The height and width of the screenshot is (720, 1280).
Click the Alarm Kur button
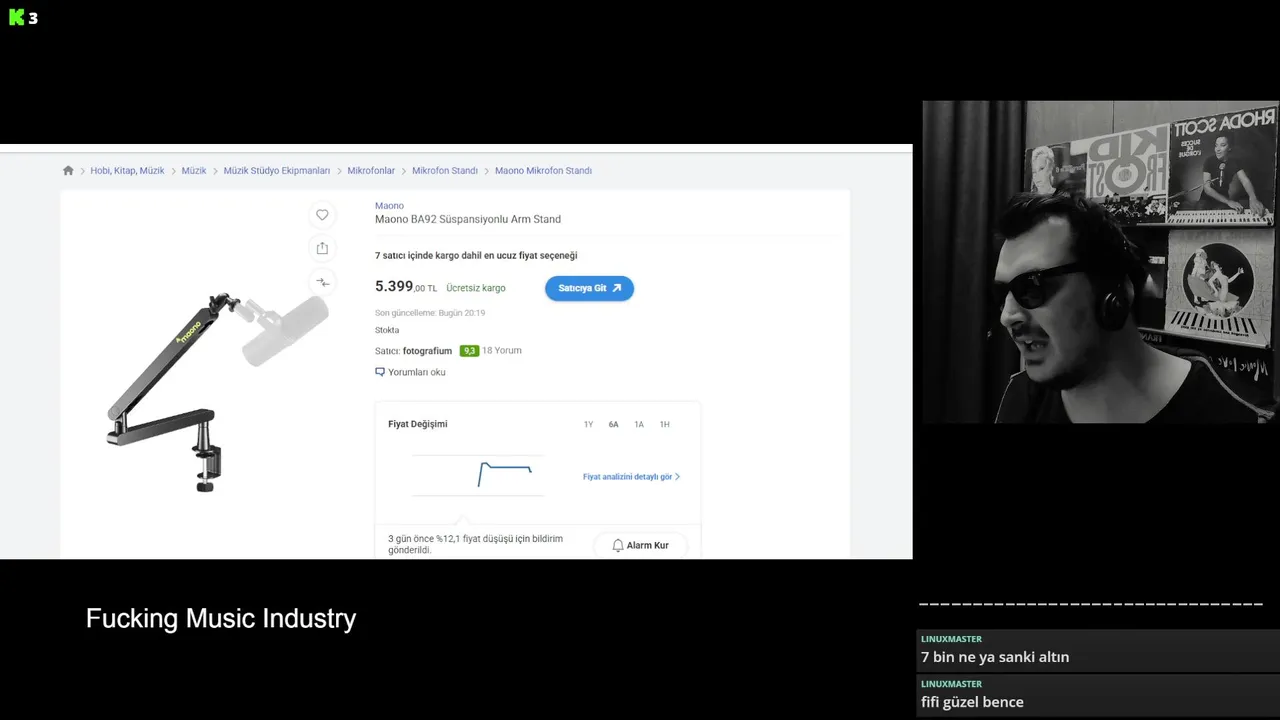coord(640,545)
